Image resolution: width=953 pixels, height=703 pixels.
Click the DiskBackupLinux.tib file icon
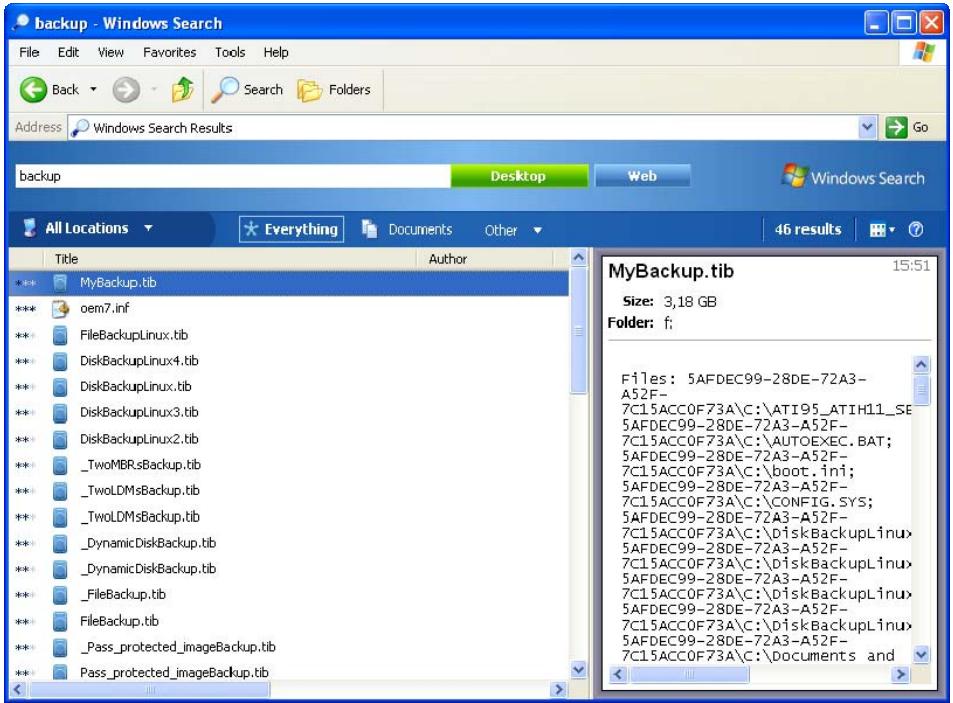pos(60,387)
